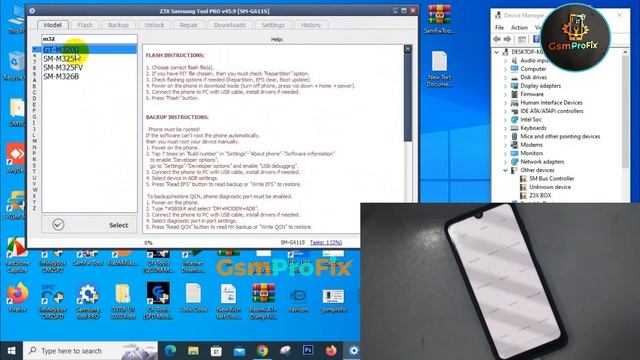This screenshot has height=360, width=640.
Task: Open the File menu in Device Manager
Action: coord(500,27)
